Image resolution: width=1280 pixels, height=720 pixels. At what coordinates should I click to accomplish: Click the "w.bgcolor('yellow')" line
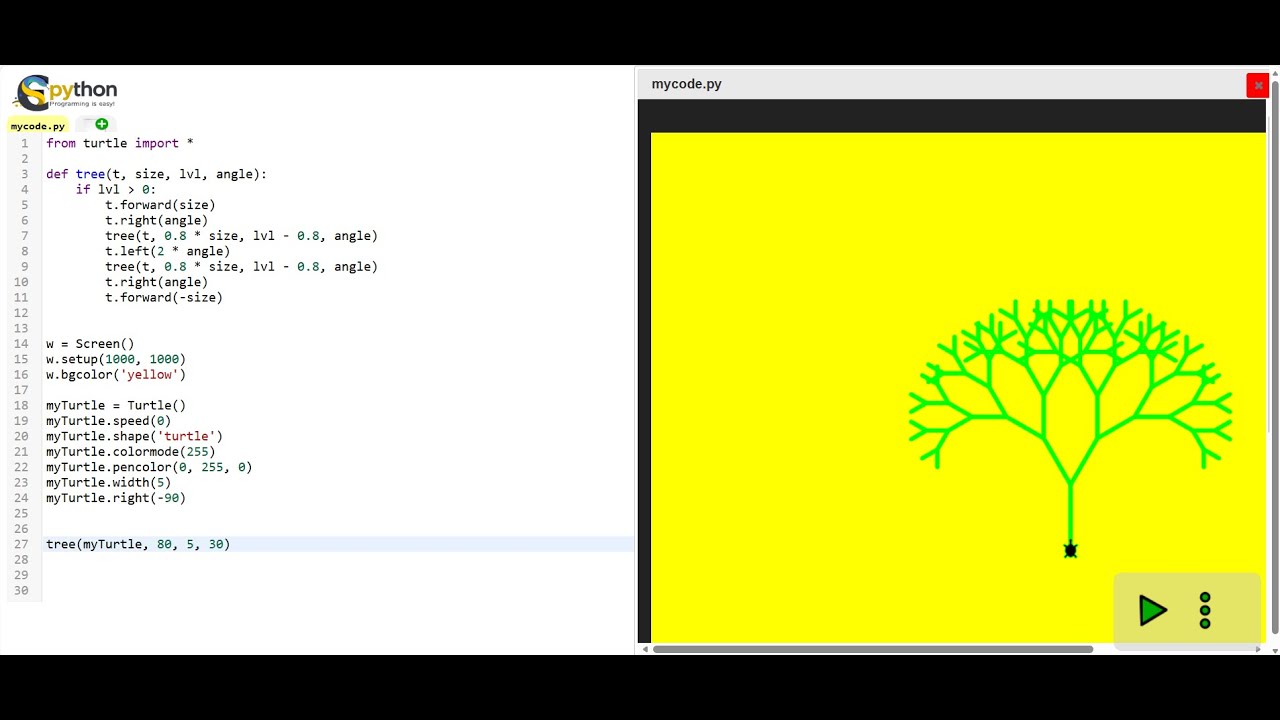tap(116, 374)
